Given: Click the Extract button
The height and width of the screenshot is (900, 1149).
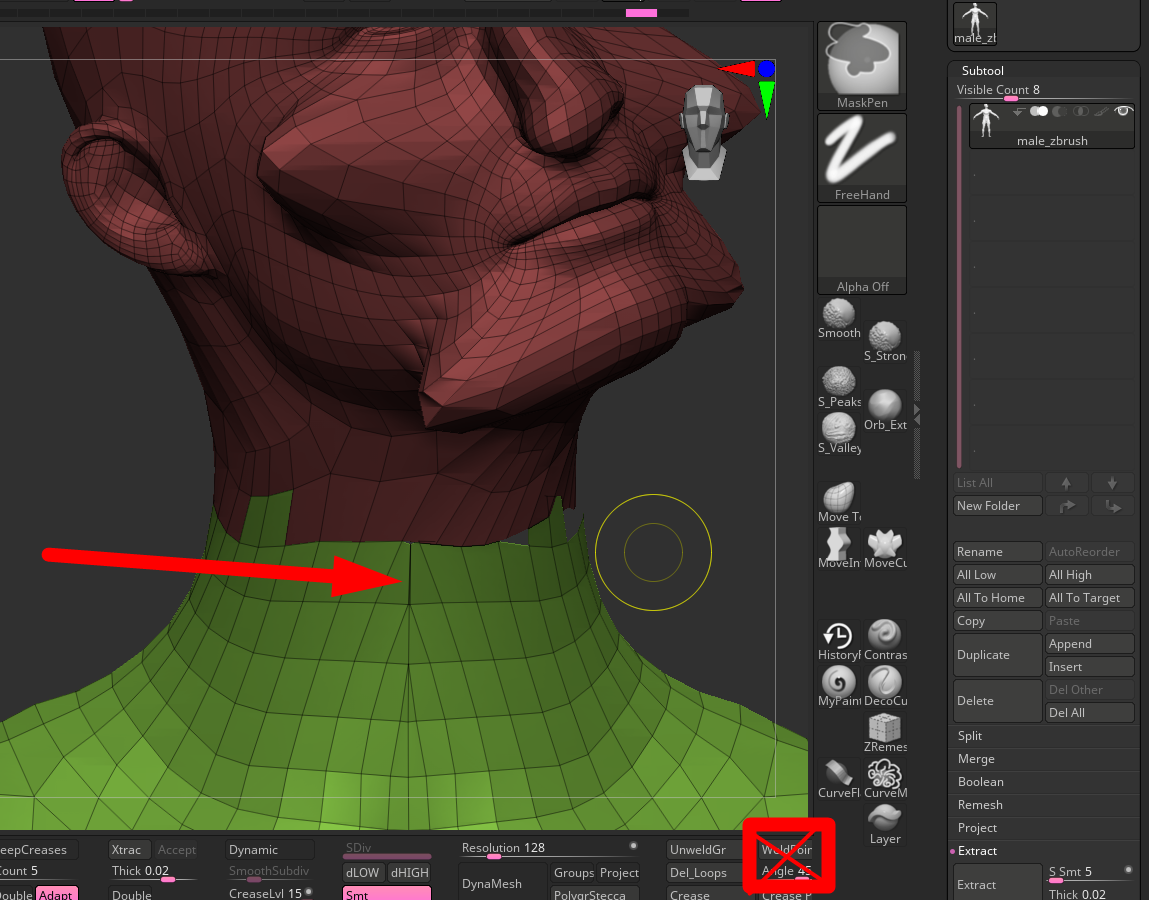Looking at the screenshot, I should 997,882.
